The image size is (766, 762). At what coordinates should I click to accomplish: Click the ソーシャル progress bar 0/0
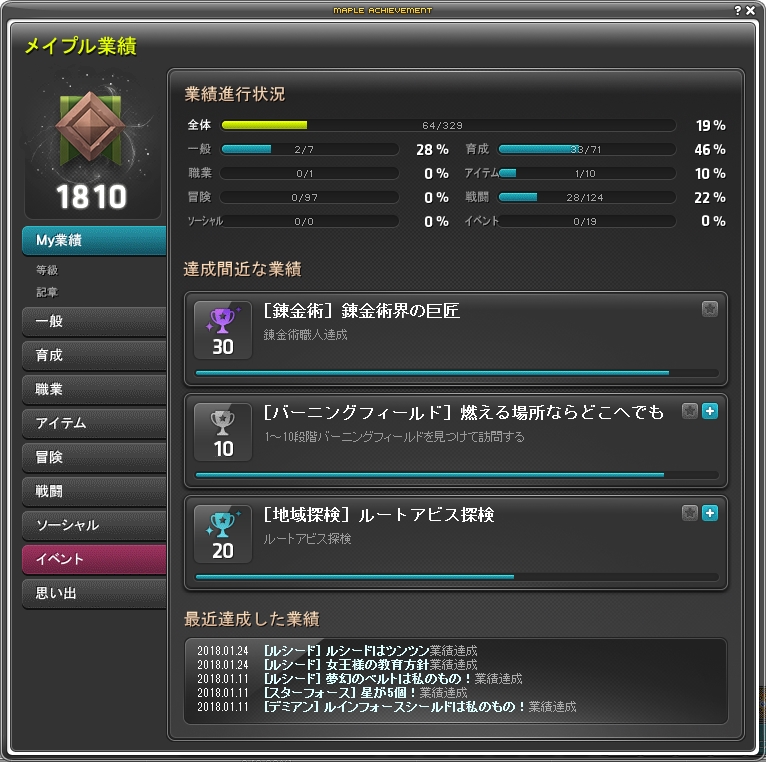pos(310,221)
